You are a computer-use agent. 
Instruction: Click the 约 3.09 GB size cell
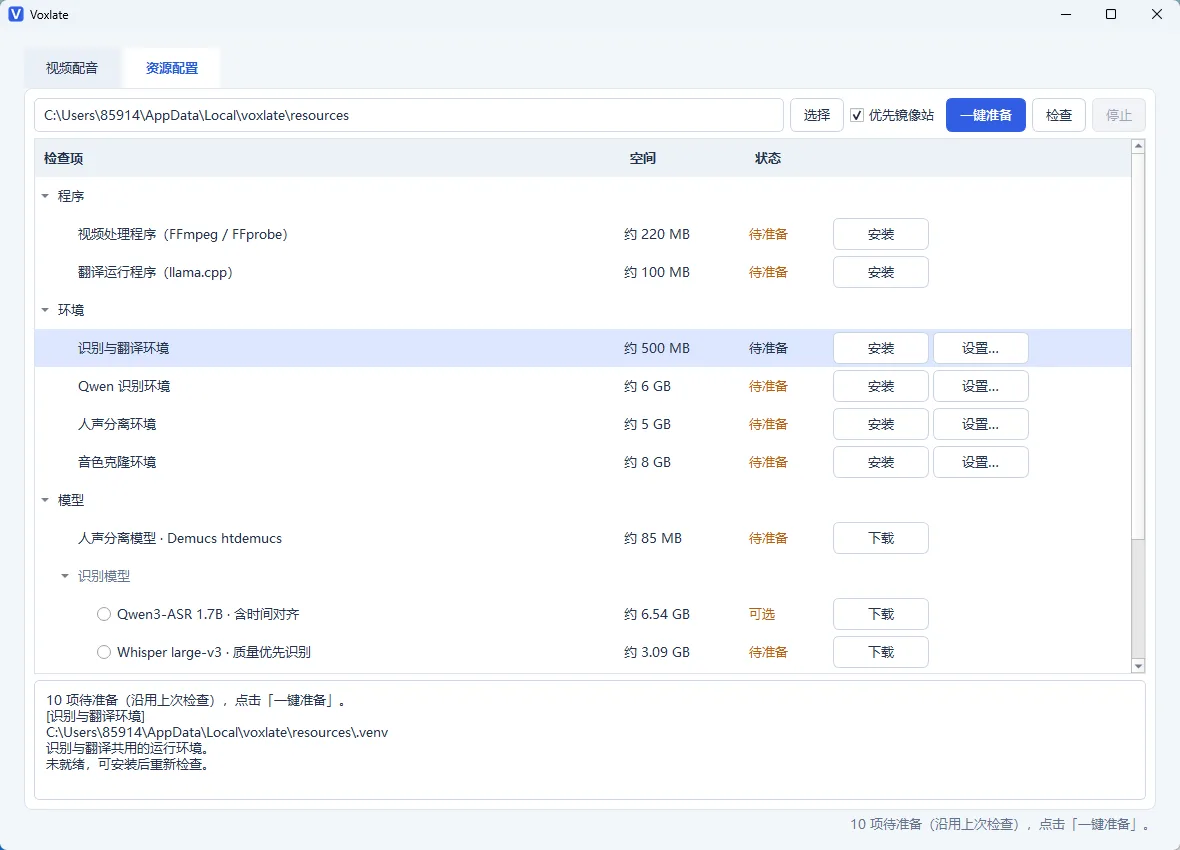pyautogui.click(x=656, y=652)
